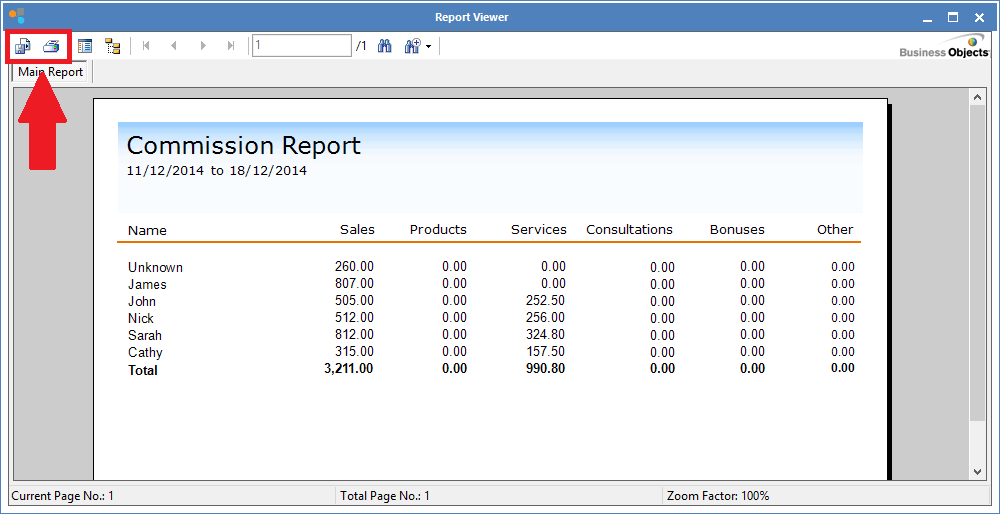Image resolution: width=1000 pixels, height=514 pixels.
Task: Click the vertical scrollbar up arrow
Action: 978,97
